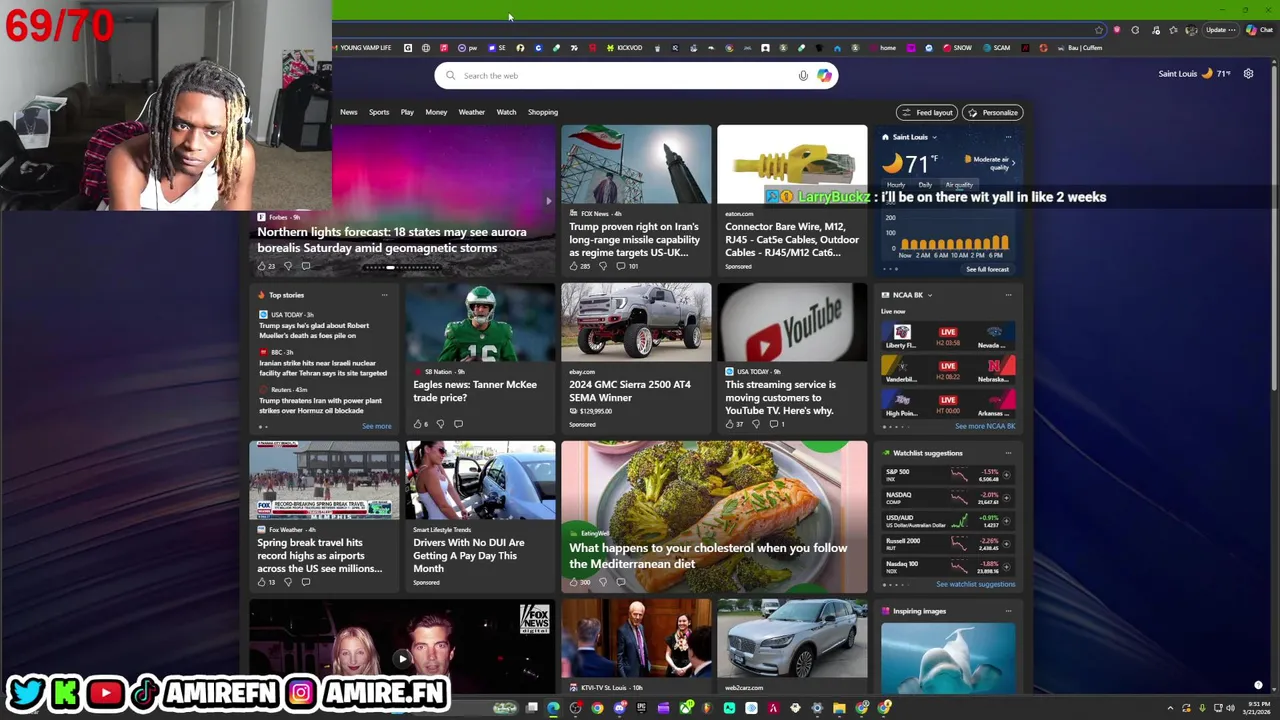This screenshot has width=1280, height=720.
Task: Add S&P 500 to watchlist
Action: (x=1007, y=475)
